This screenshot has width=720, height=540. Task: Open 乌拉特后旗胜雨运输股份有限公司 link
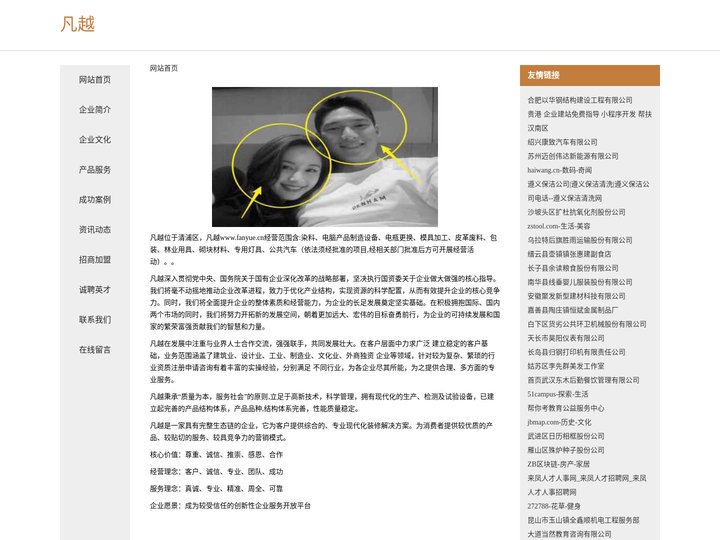coord(580,240)
